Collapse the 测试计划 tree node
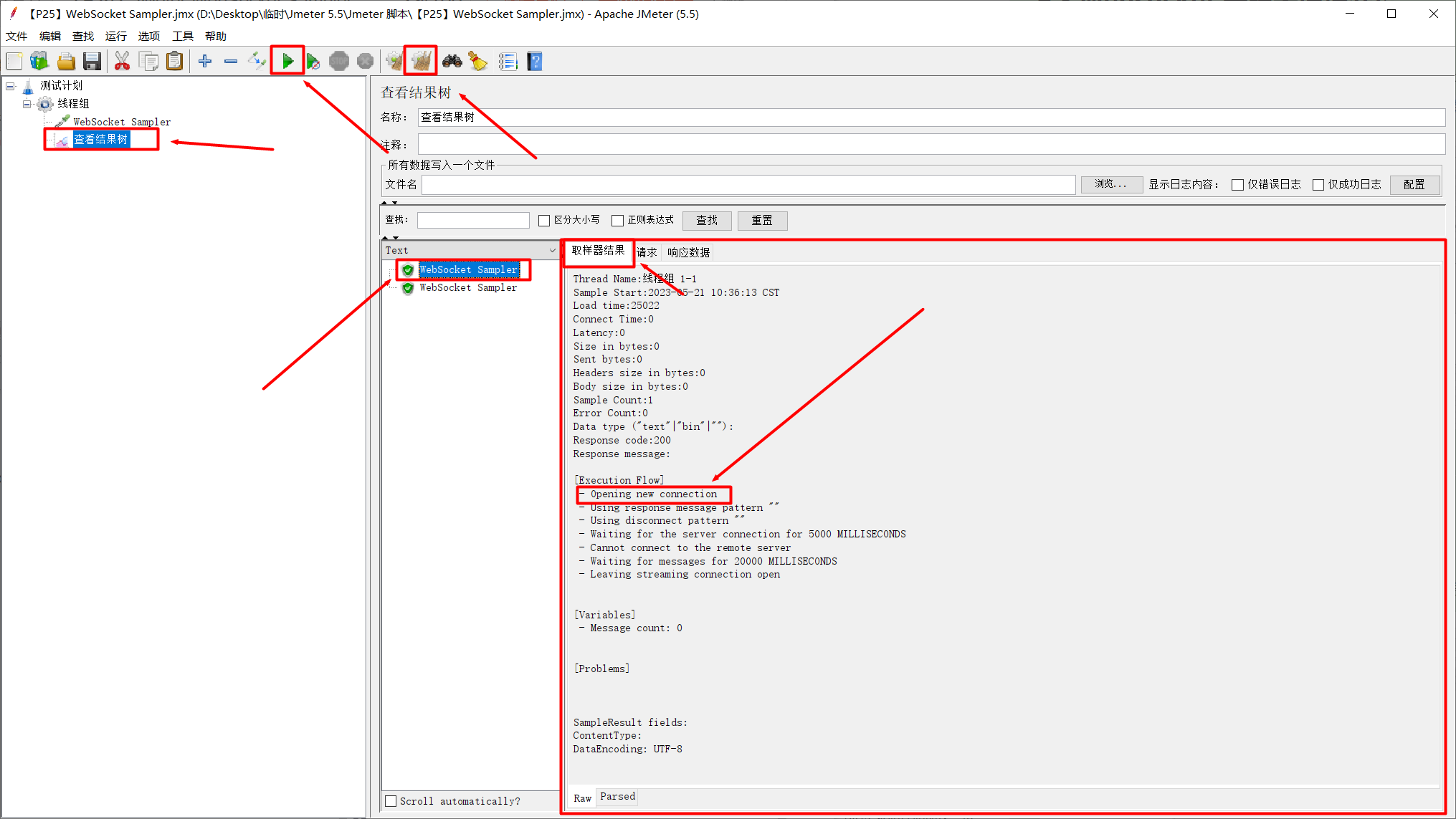 point(10,86)
